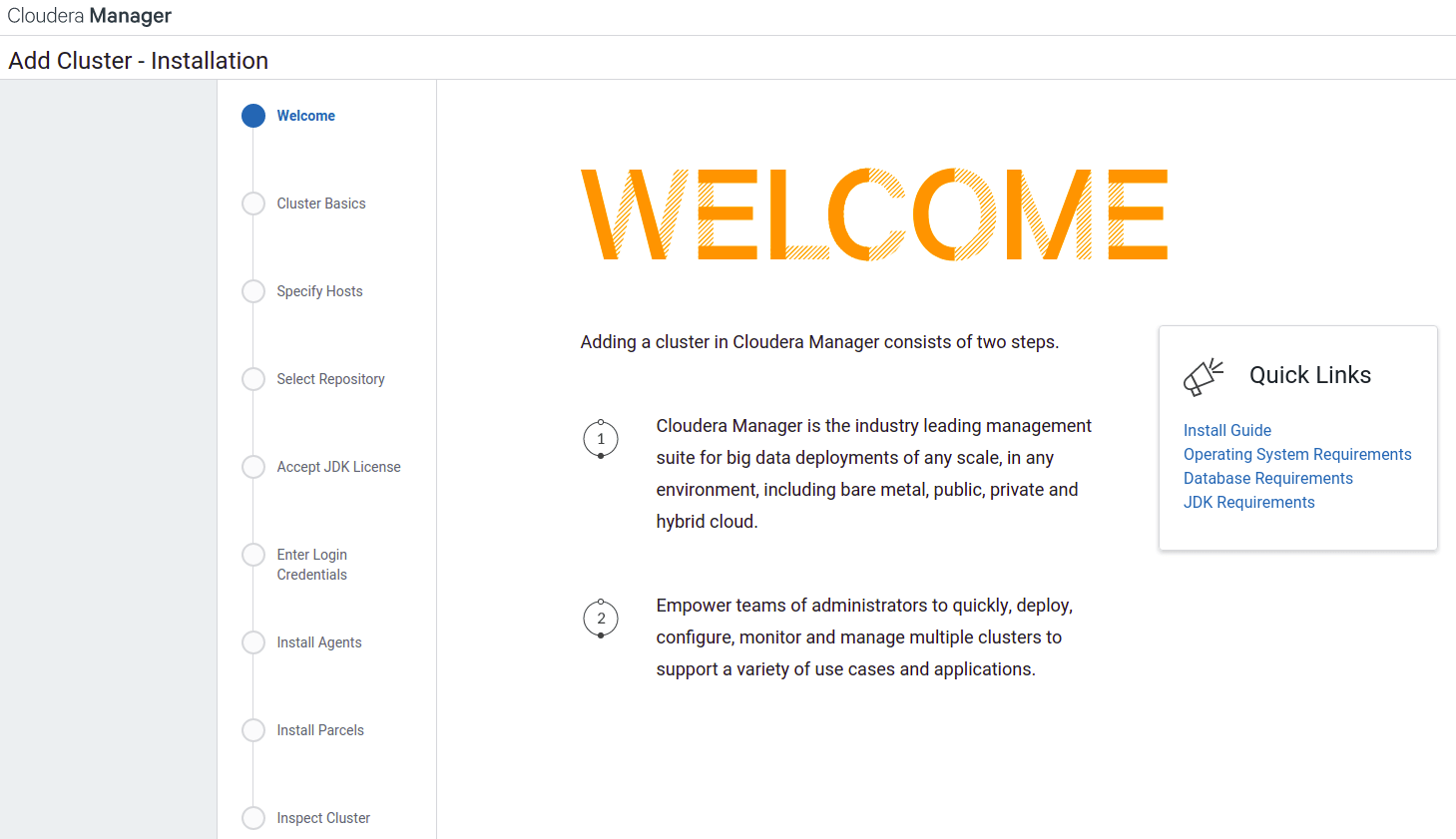
Task: Go to Enter Login Credentials step
Action: coord(312,565)
